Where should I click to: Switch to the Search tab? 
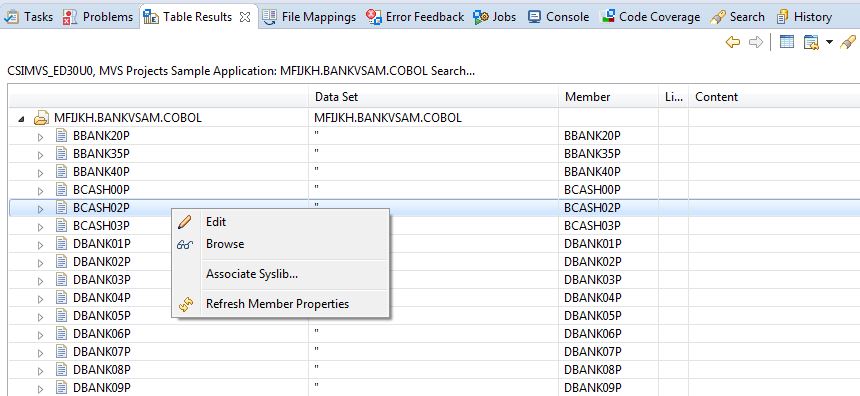tap(737, 16)
